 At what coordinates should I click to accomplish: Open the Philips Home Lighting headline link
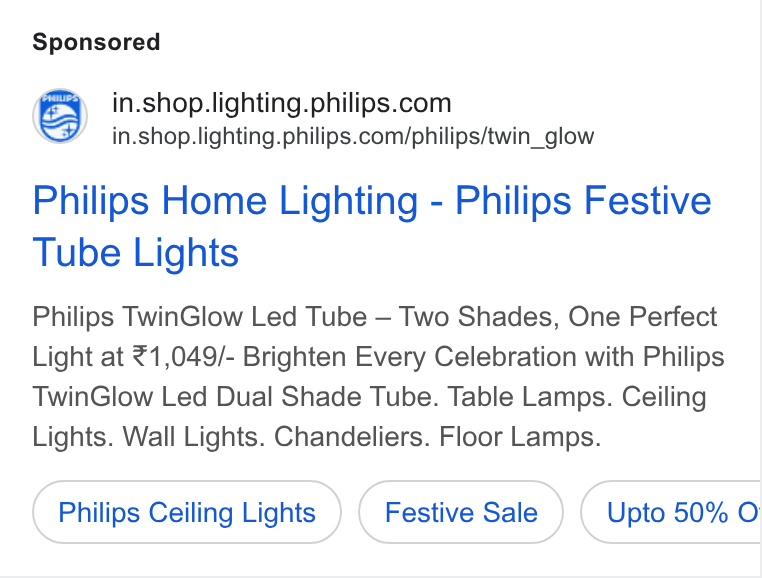pos(372,226)
